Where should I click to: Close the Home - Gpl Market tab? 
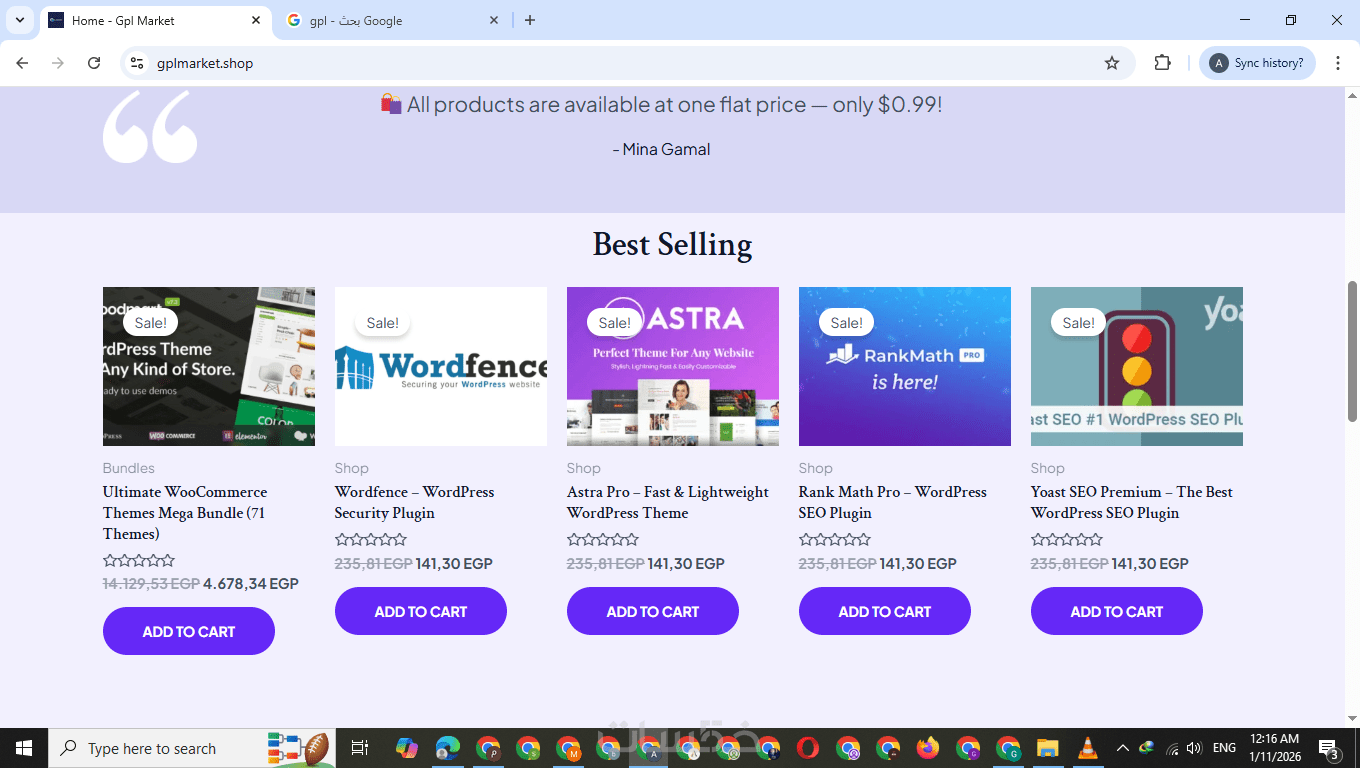(256, 20)
